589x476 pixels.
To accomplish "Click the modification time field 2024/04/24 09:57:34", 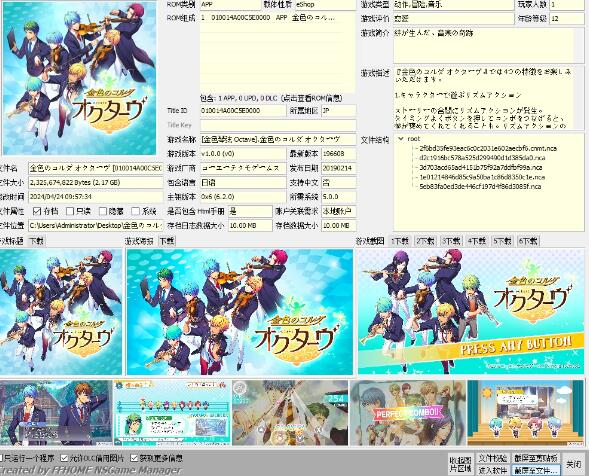I will tap(95, 197).
